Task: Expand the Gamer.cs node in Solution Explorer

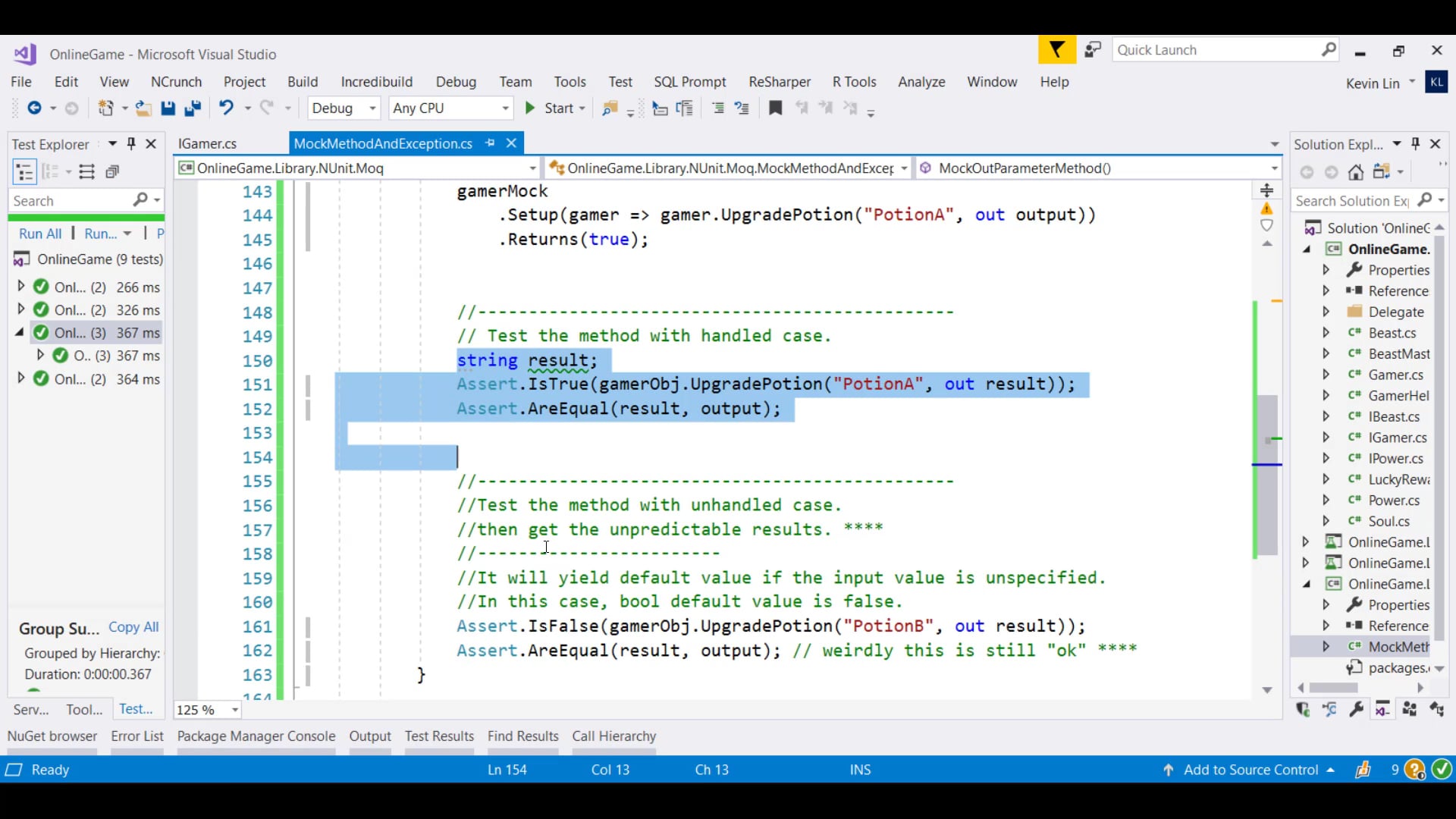Action: point(1326,374)
